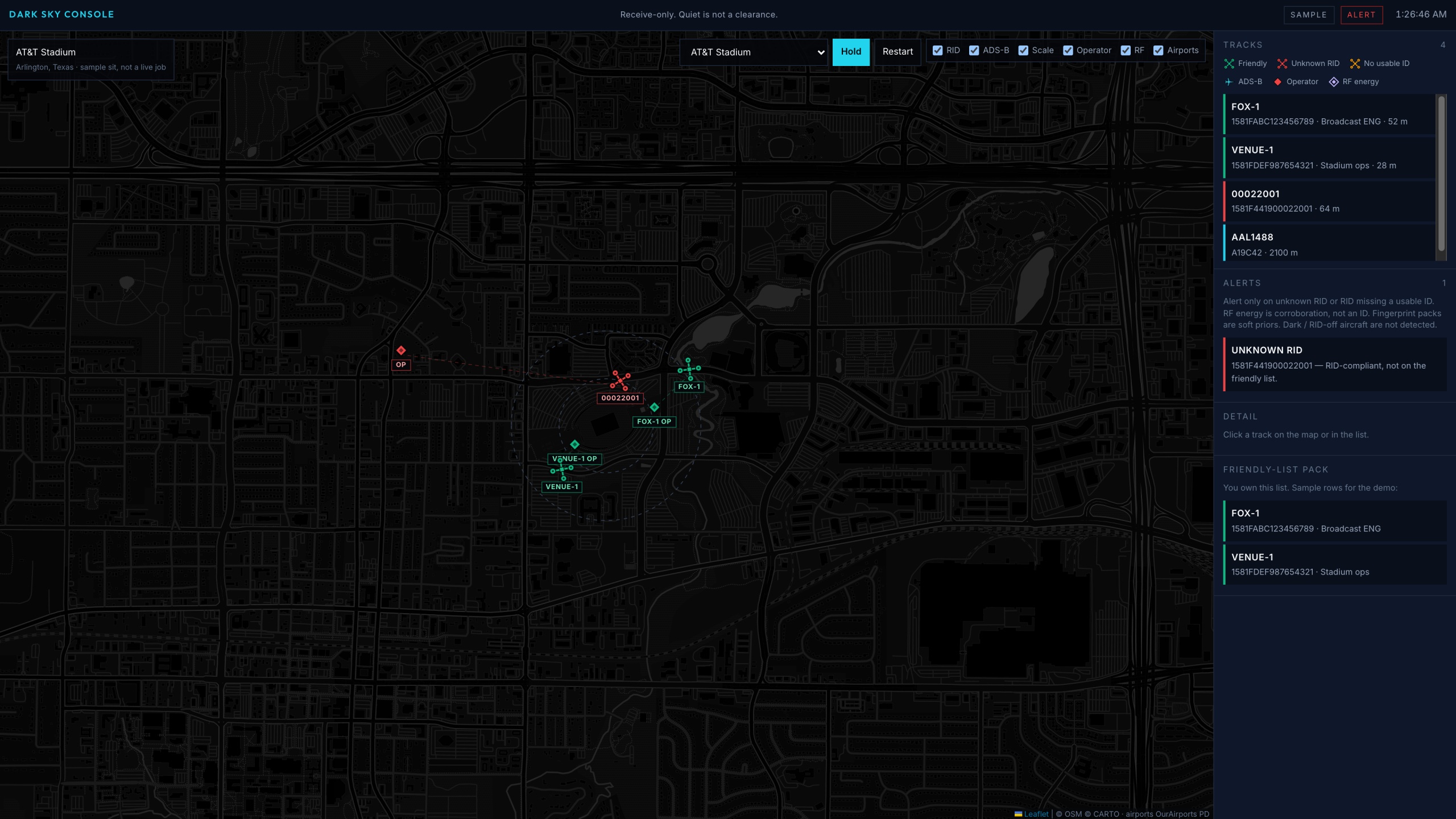Select FOX-1 track in Tracks list
The image size is (1456, 819).
[1329, 114]
